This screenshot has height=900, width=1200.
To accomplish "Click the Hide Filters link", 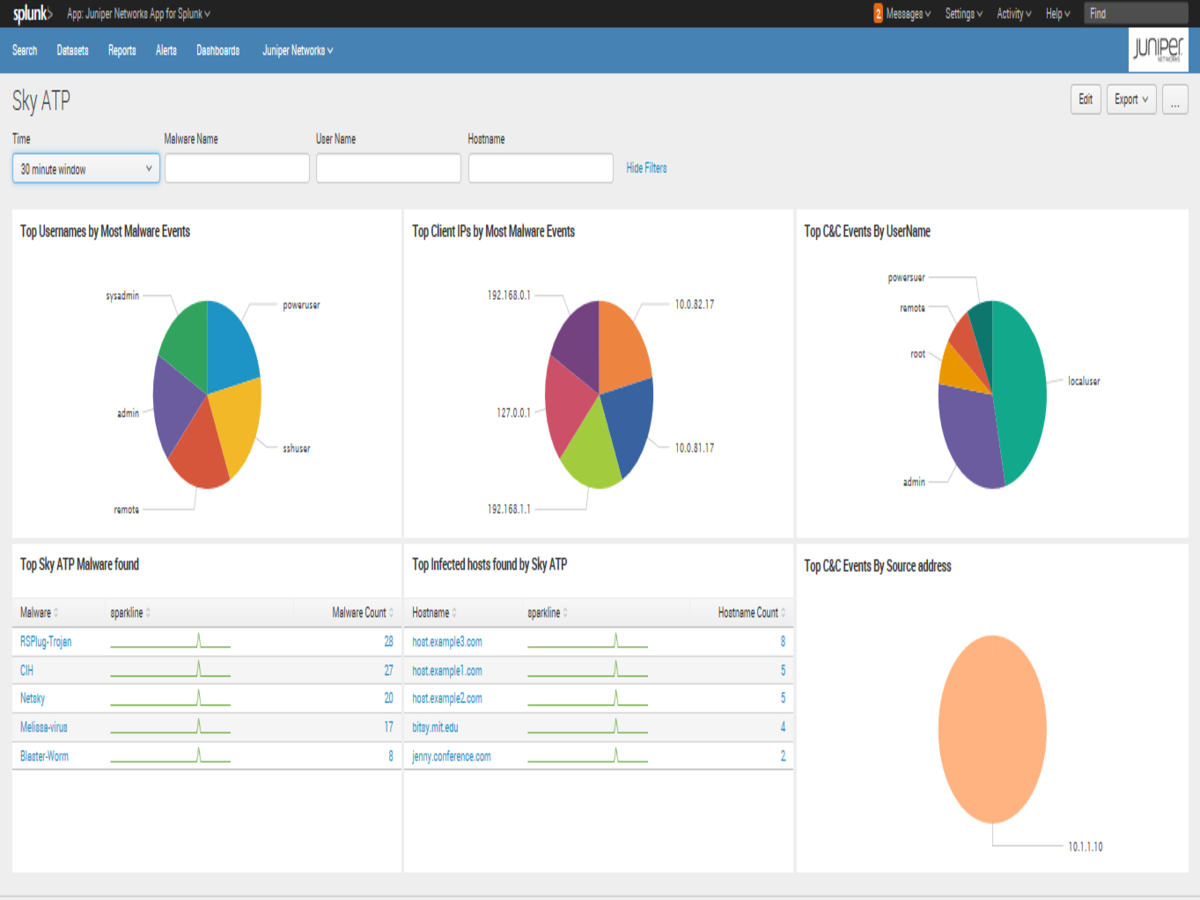I will click(x=647, y=168).
